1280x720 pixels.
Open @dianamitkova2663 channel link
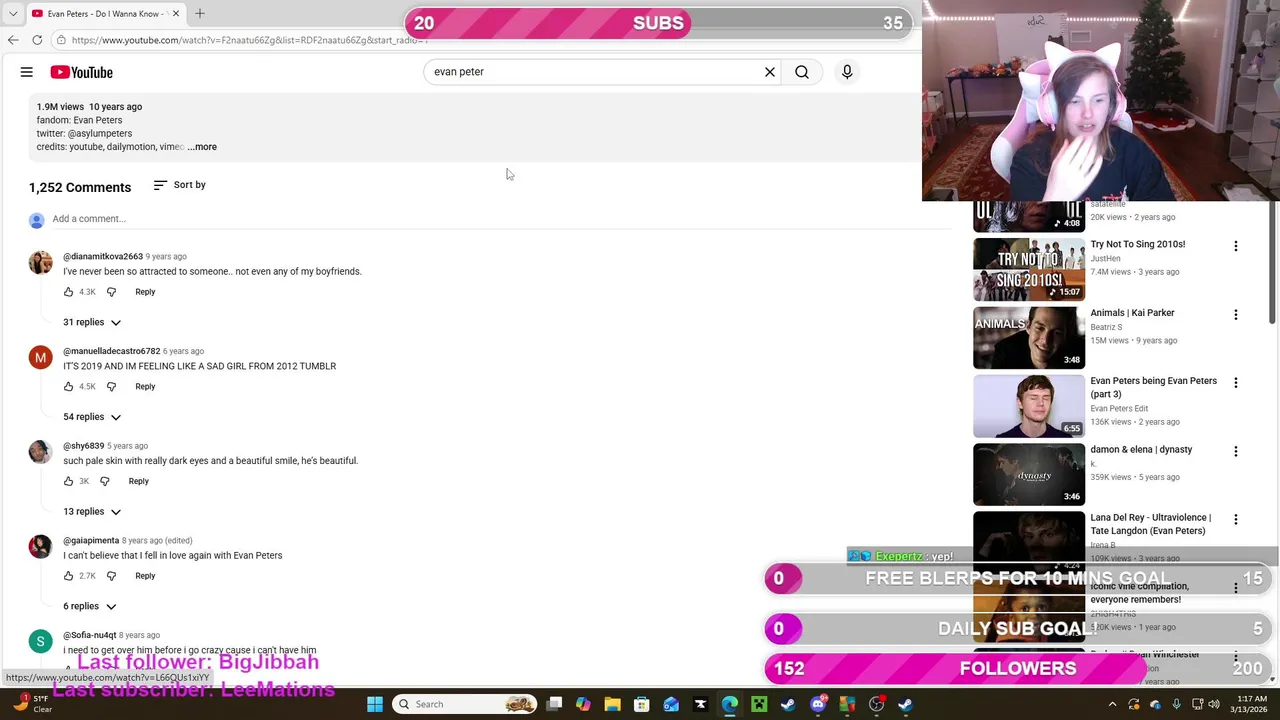[103, 257]
